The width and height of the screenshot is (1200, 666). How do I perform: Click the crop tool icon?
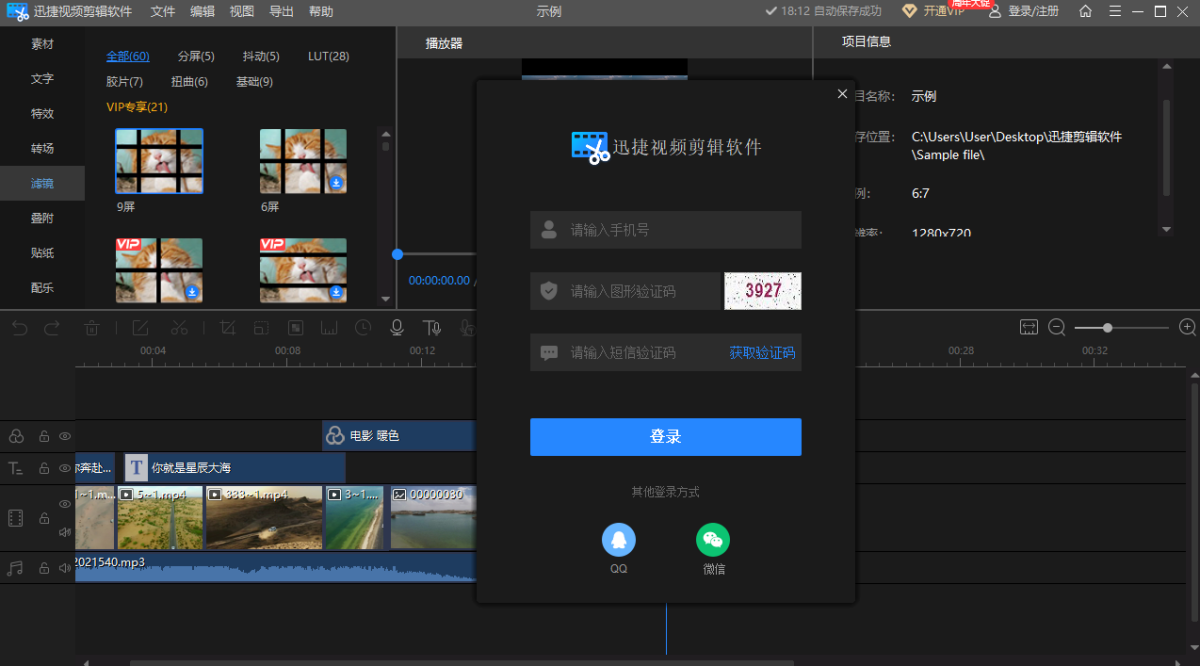coord(227,327)
